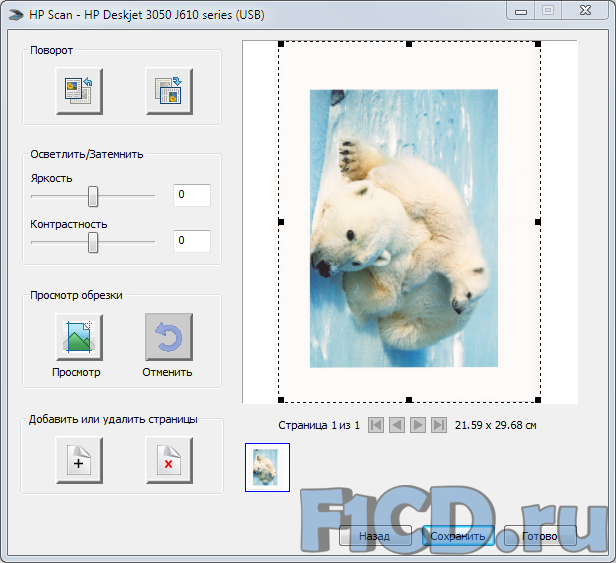The image size is (616, 563).
Task: Add a new page to the scan
Action: [79, 460]
